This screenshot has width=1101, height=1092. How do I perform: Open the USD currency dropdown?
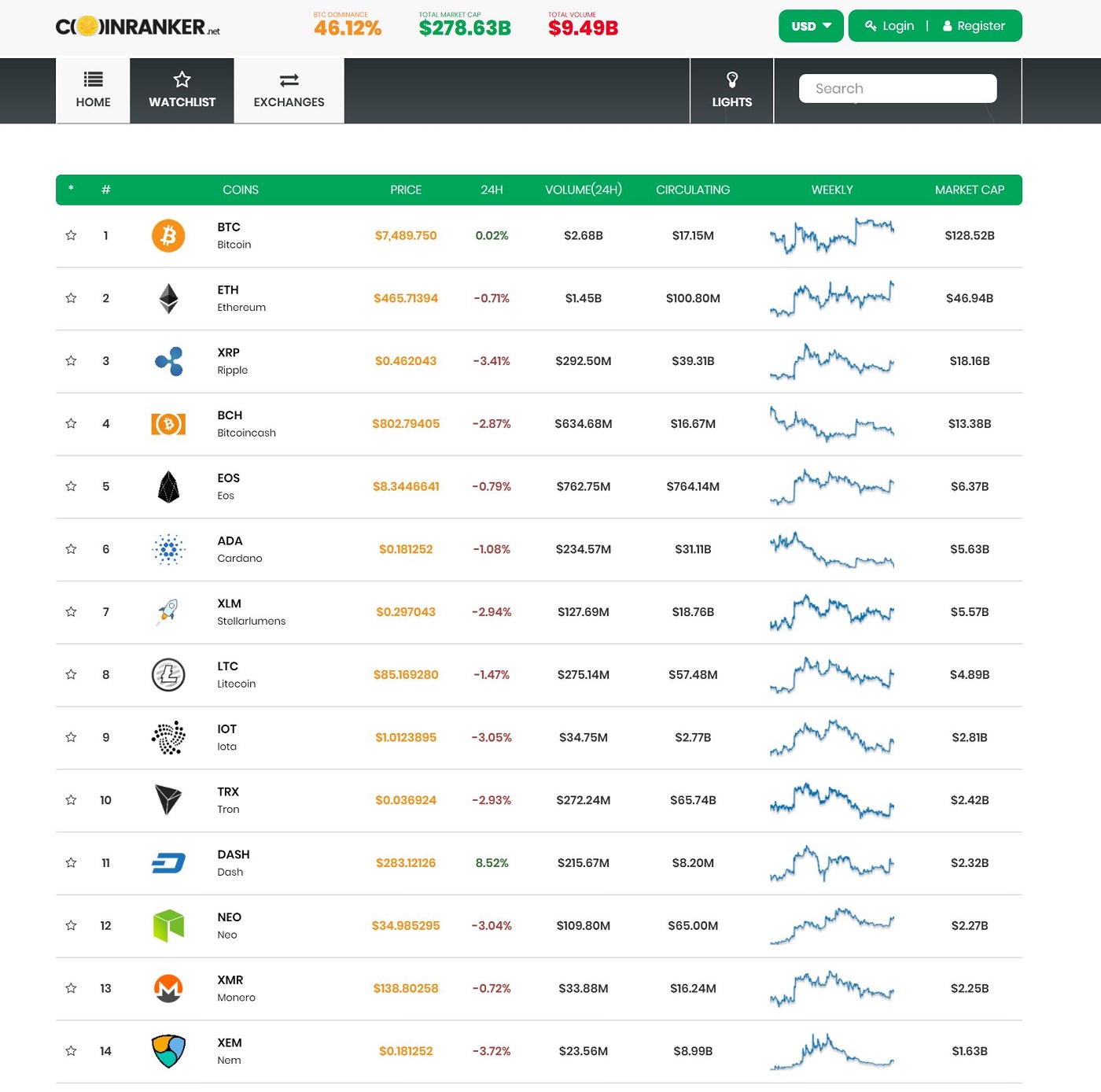(811, 26)
